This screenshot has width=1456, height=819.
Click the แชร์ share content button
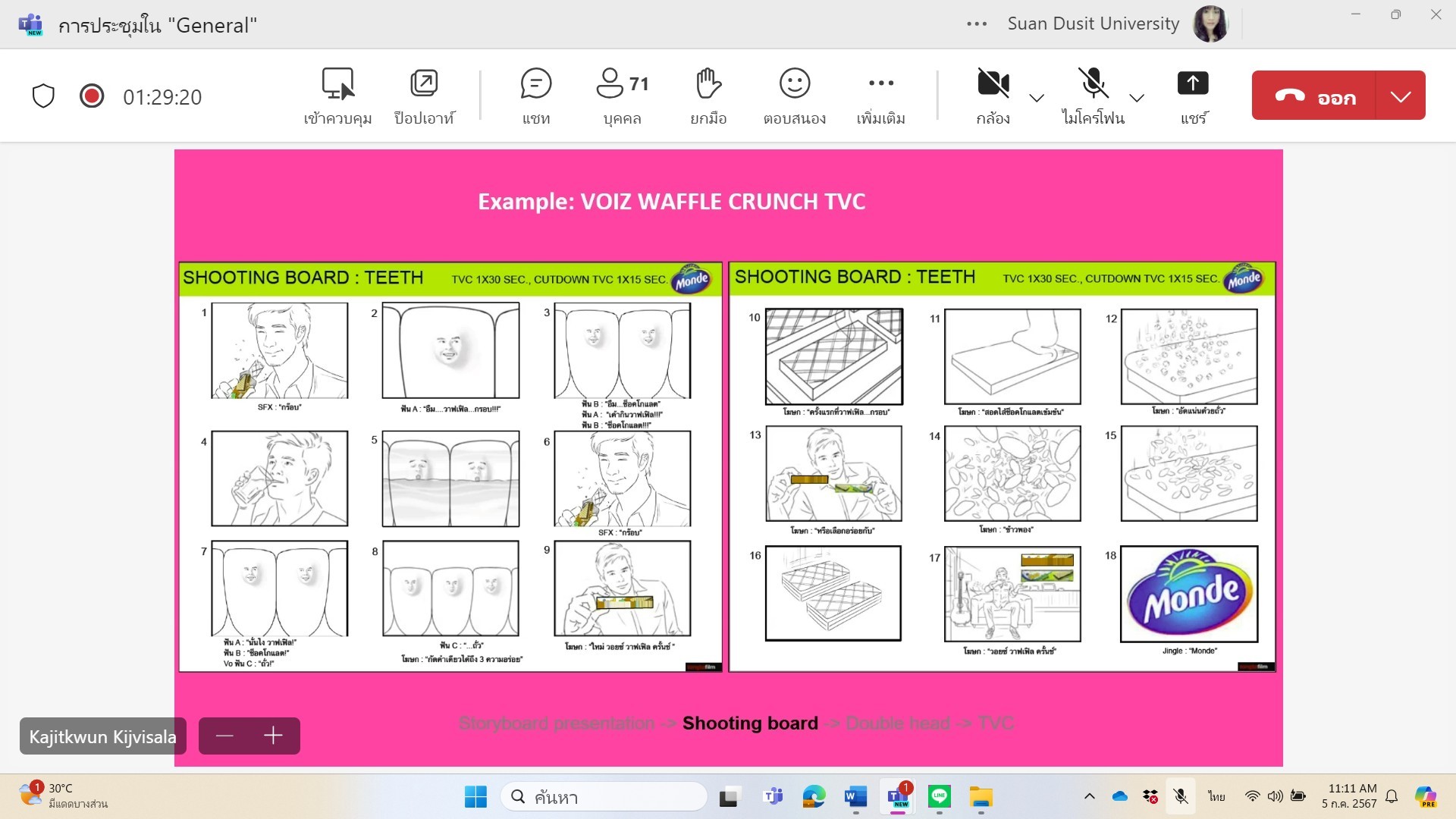coord(1193,96)
